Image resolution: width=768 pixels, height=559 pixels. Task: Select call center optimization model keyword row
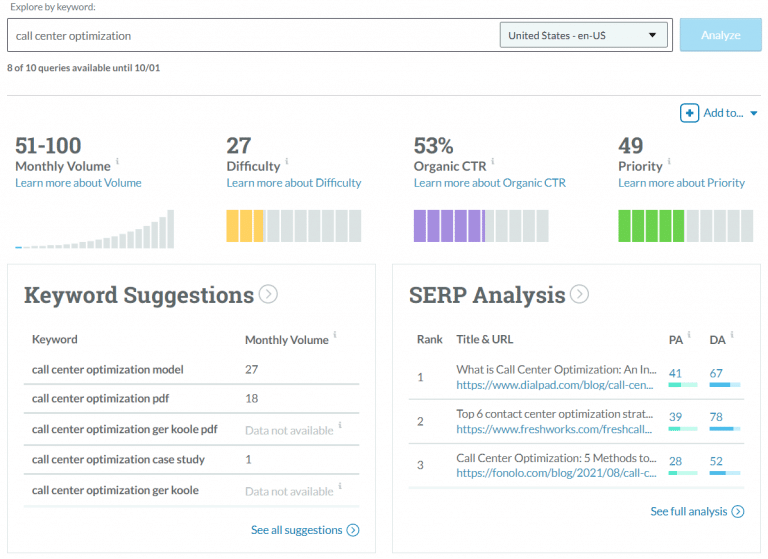coord(108,369)
